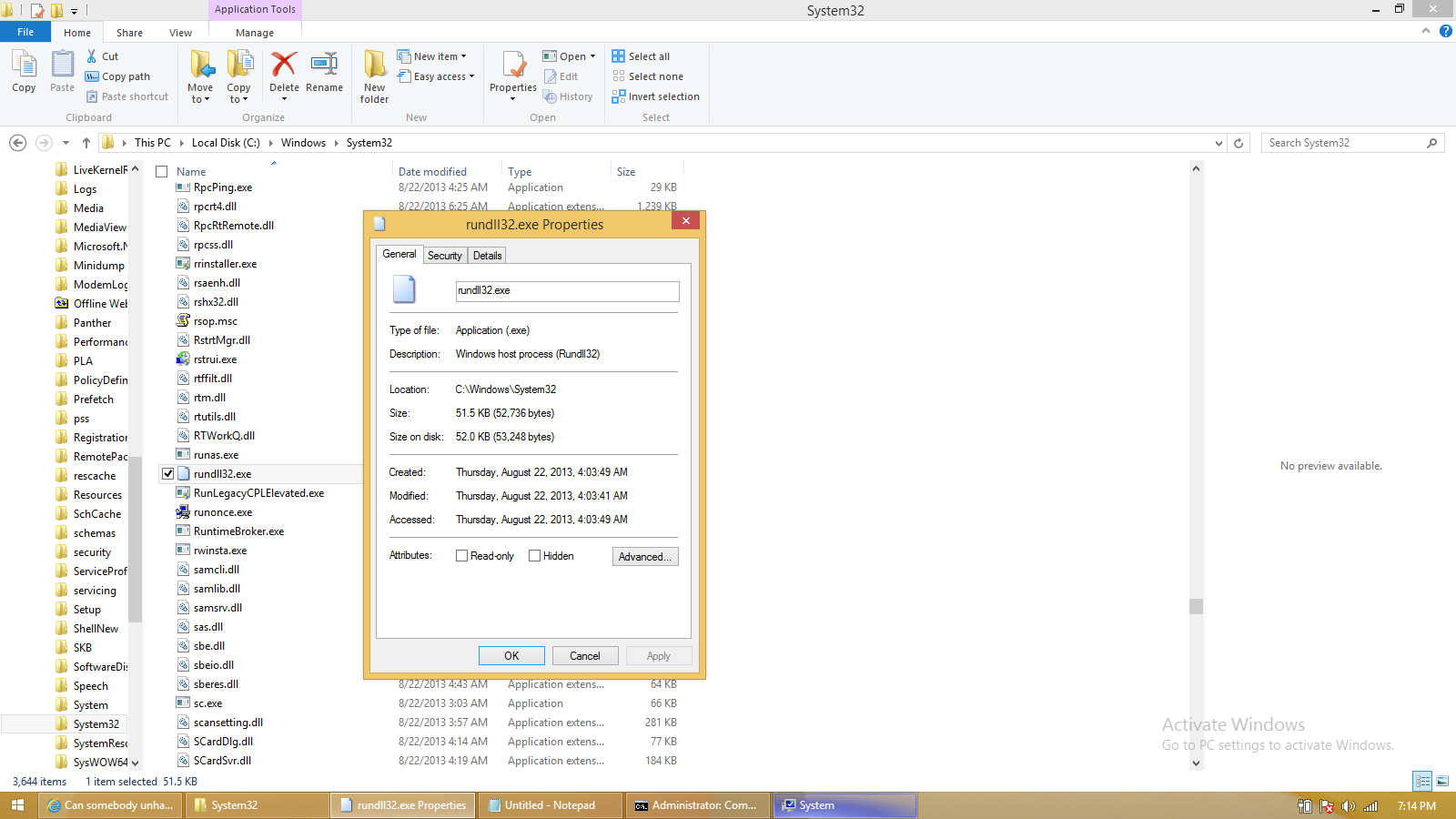Open Untitled - Notepad taskbar button
Viewport: 1456px width, 819px height.
(551, 805)
